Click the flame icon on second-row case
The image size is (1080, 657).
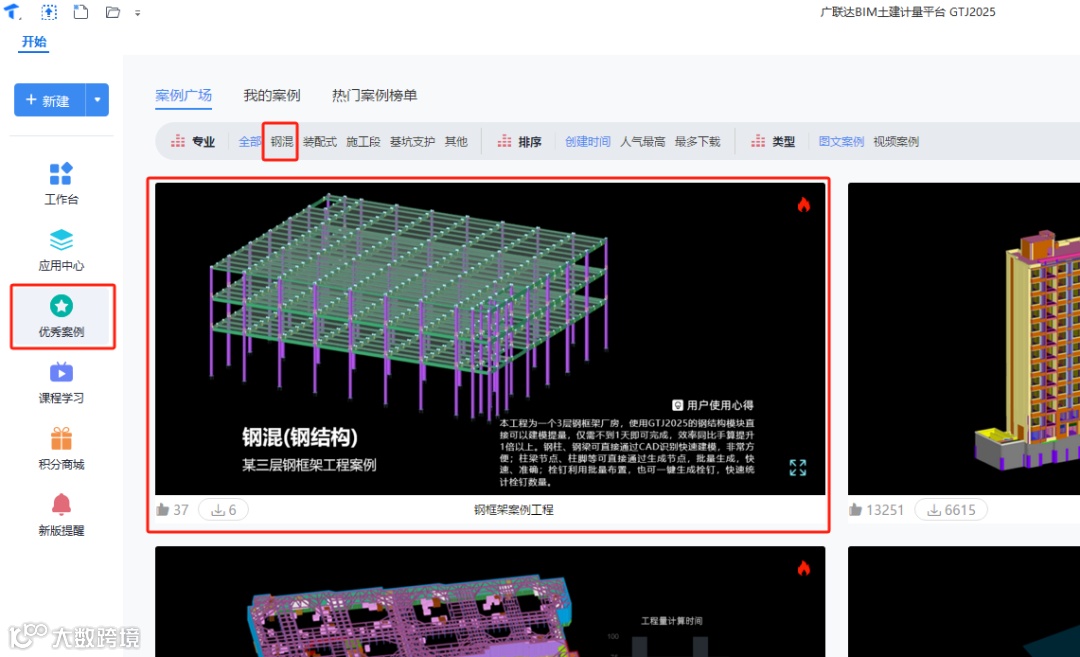click(x=804, y=568)
